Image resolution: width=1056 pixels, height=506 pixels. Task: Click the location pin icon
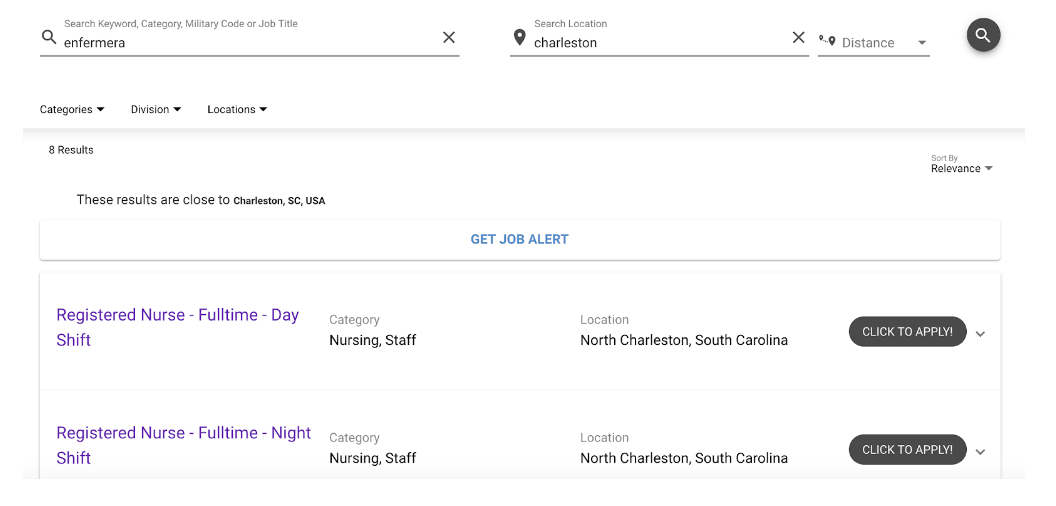click(519, 37)
